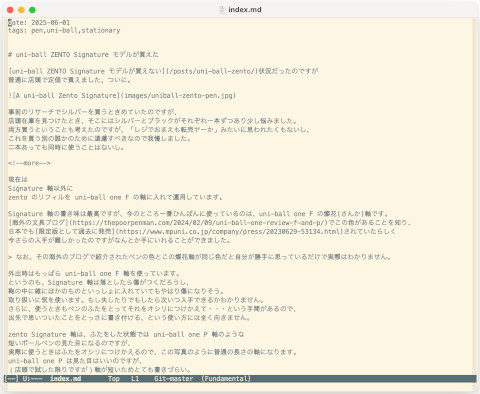The image size is (480, 394).
Task: Click the line beginning 'zento Signature 軸は'
Action: 126,334
